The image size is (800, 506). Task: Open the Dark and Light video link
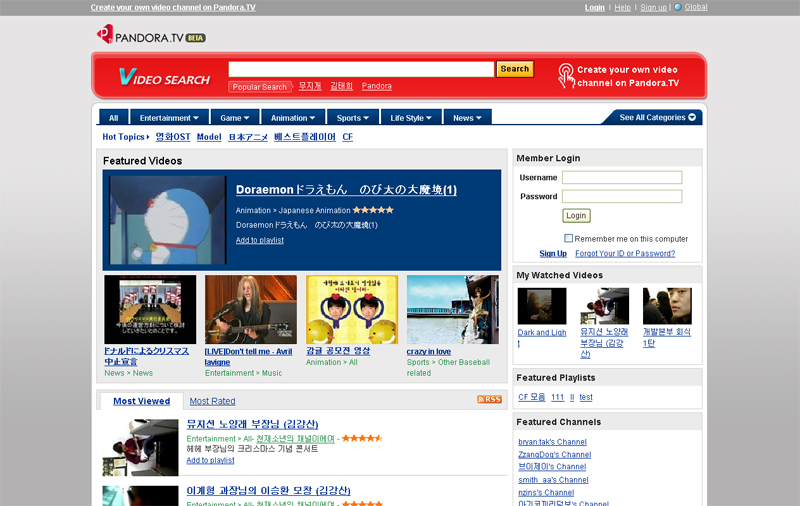pyautogui.click(x=542, y=338)
